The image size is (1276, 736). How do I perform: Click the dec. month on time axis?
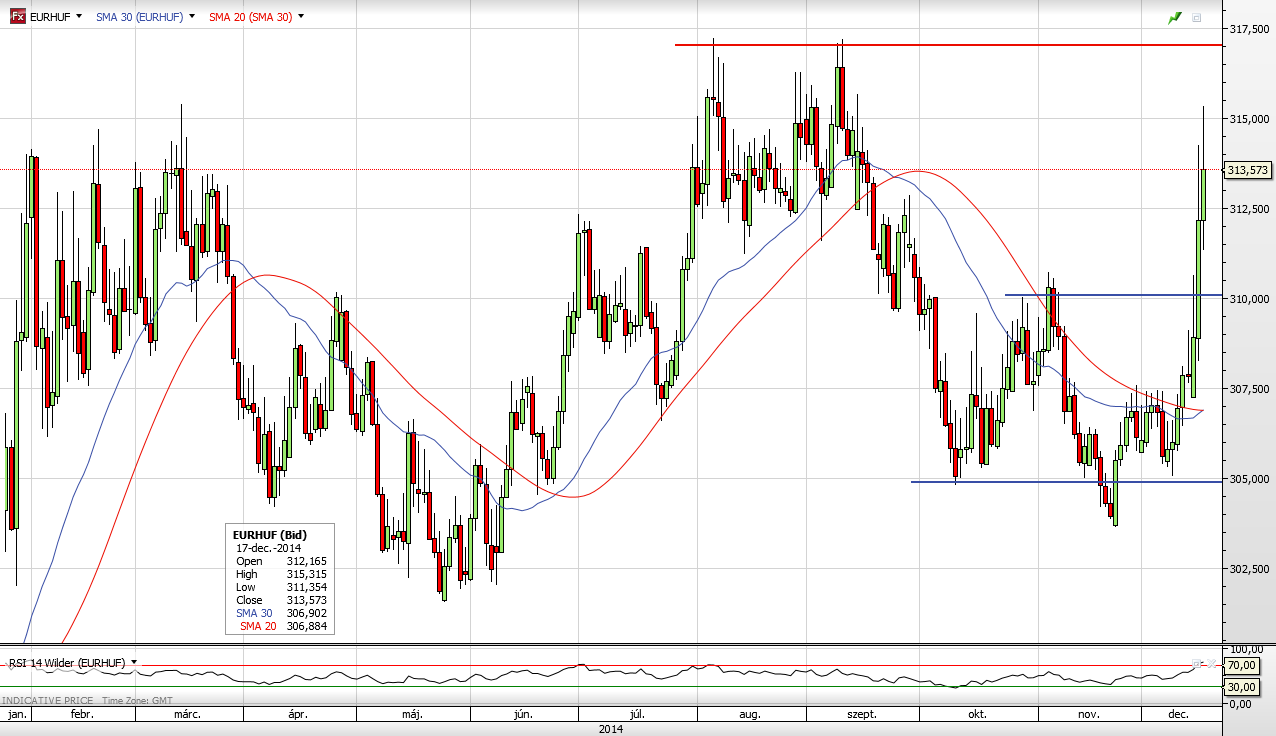(x=1179, y=715)
